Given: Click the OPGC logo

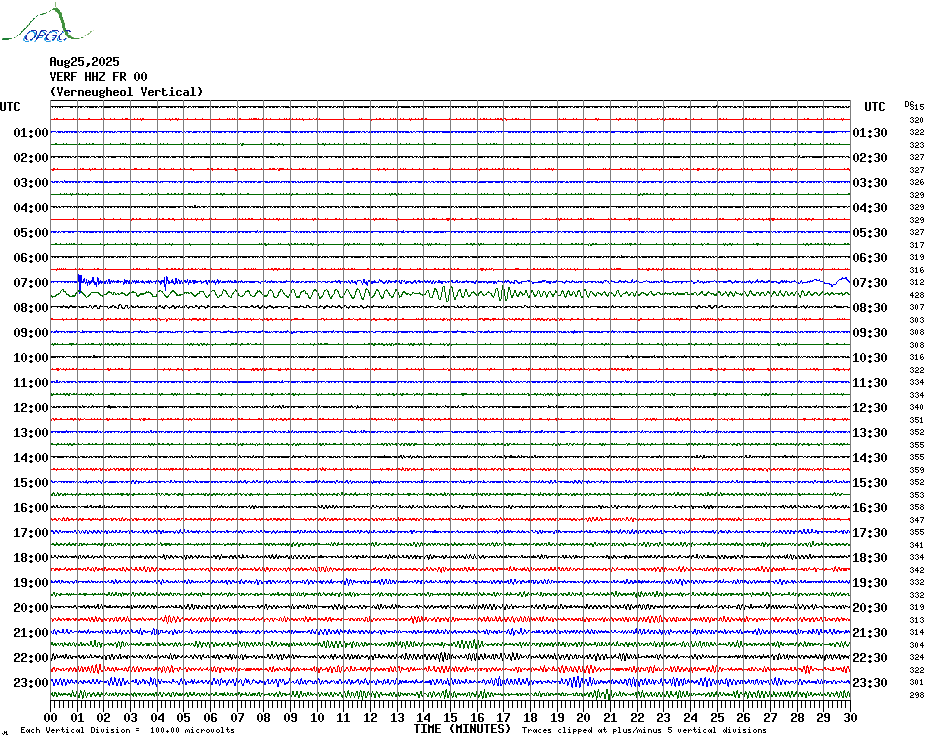Looking at the screenshot, I should (46, 24).
